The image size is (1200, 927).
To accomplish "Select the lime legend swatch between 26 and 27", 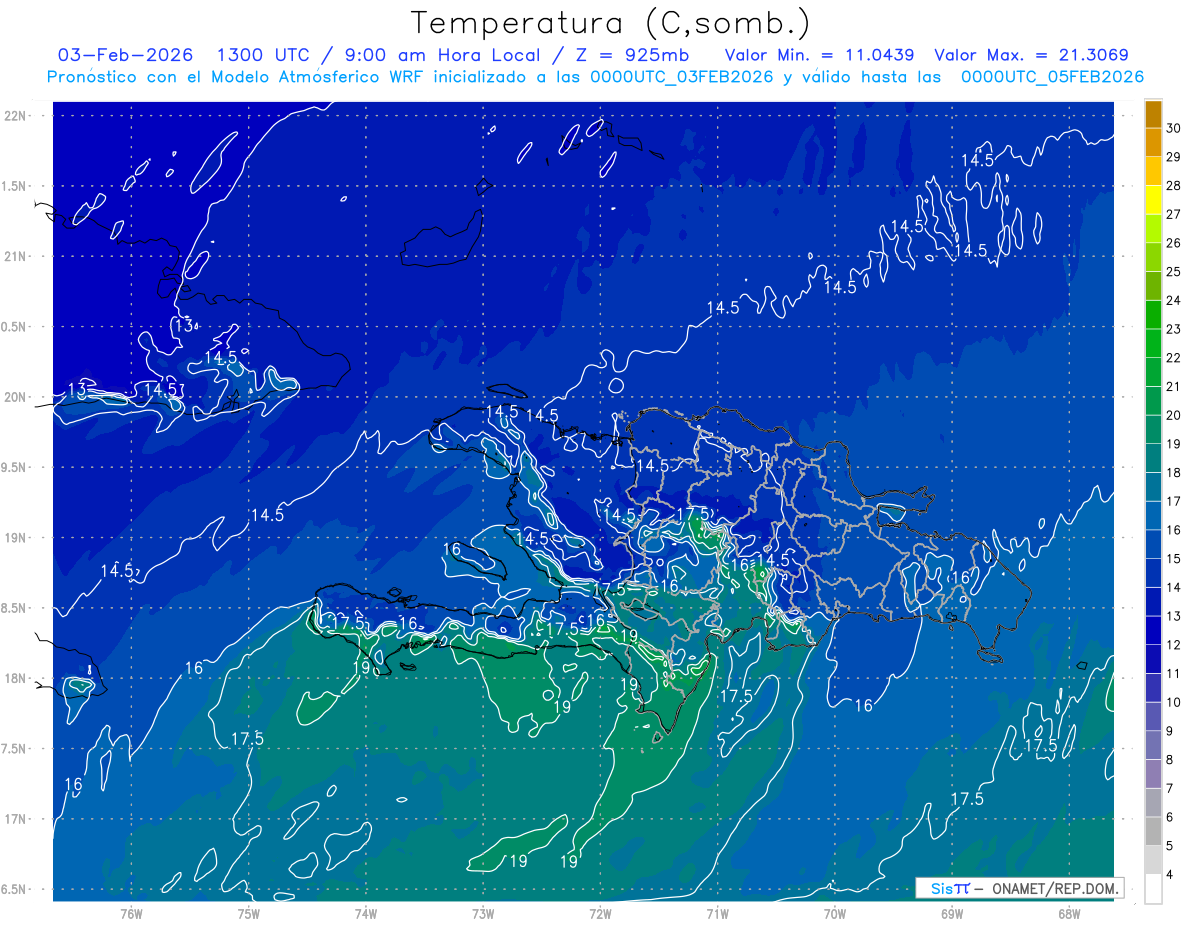I will 1153,229.
